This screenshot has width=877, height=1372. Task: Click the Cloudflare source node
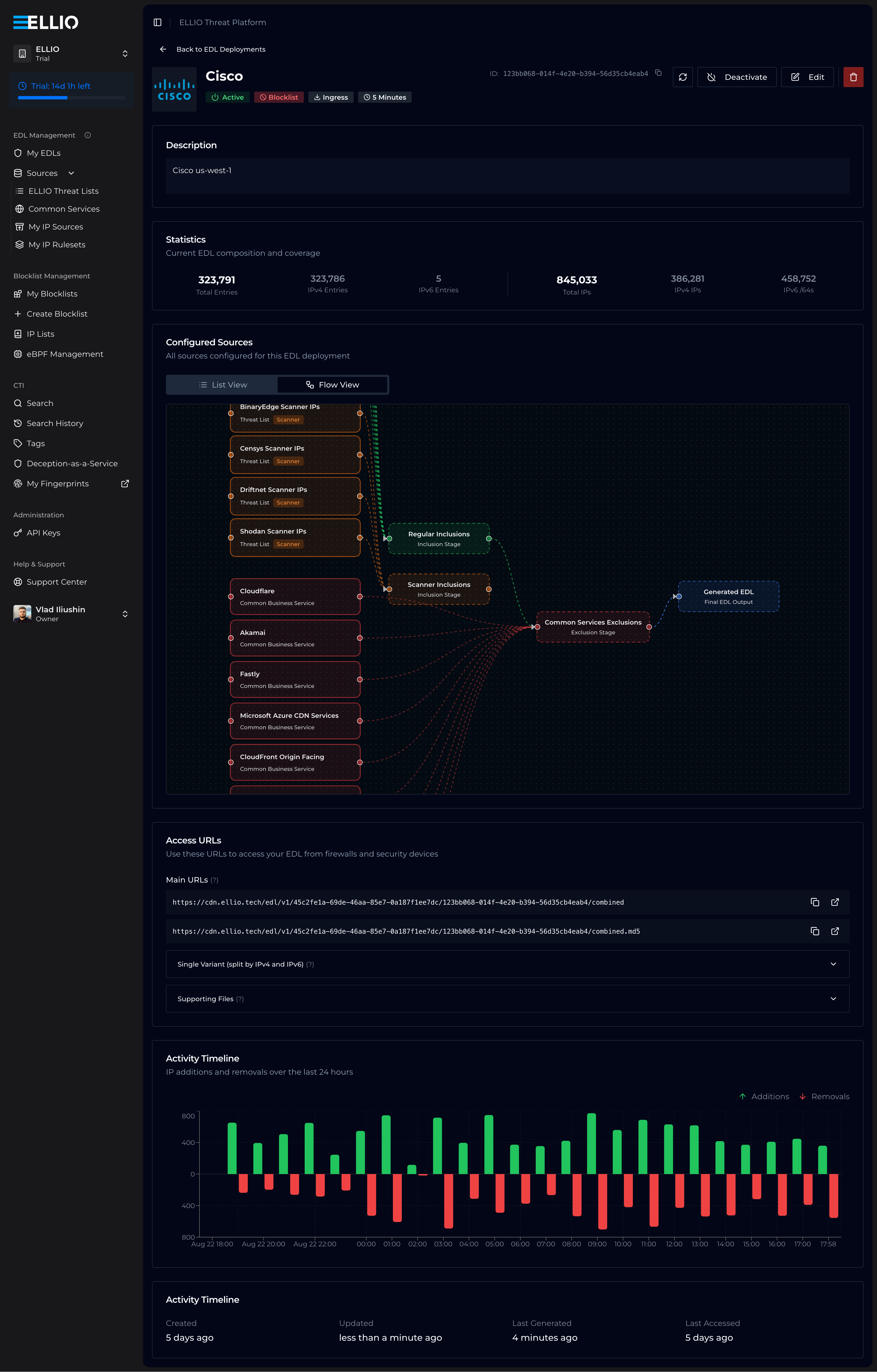coord(295,597)
